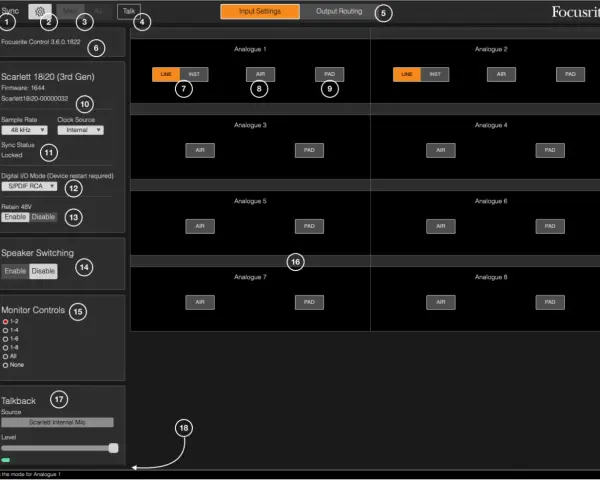Toggle PAD on Analogue 1
This screenshot has width=600, height=480.
[329, 74]
